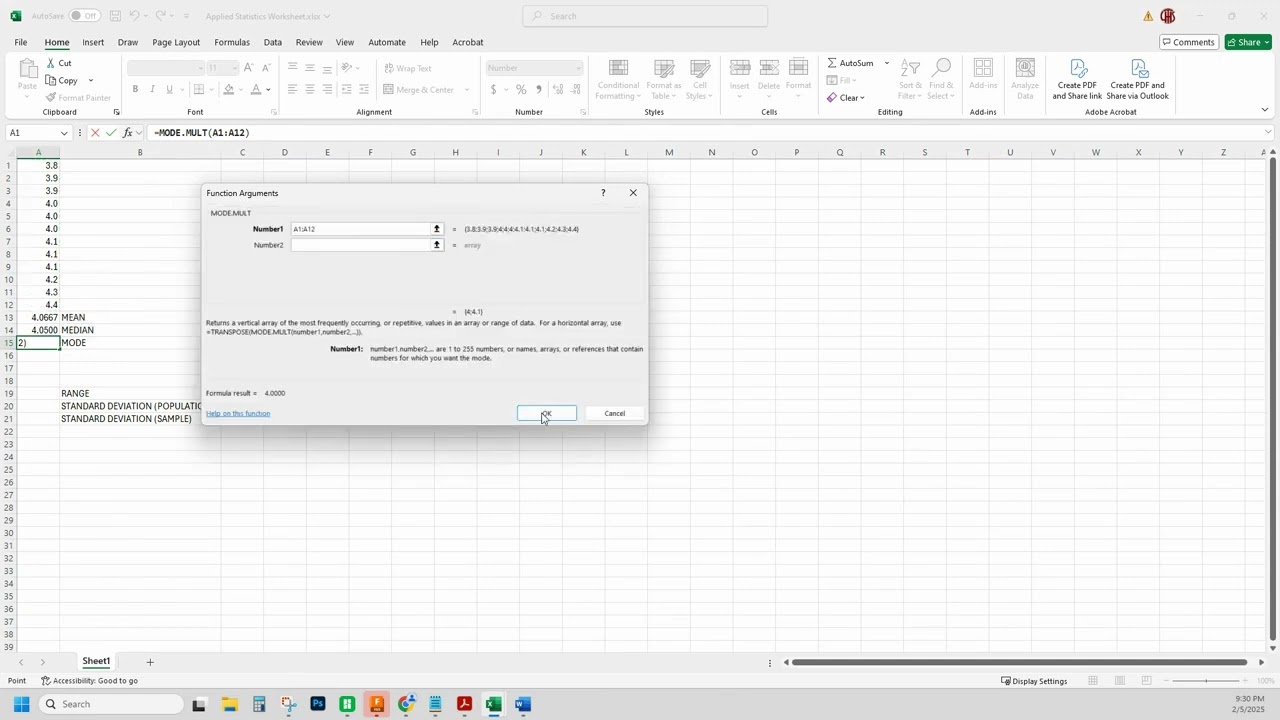Viewport: 1280px width, 720px height.
Task: Toggle Wrap Text
Action: coord(408,68)
